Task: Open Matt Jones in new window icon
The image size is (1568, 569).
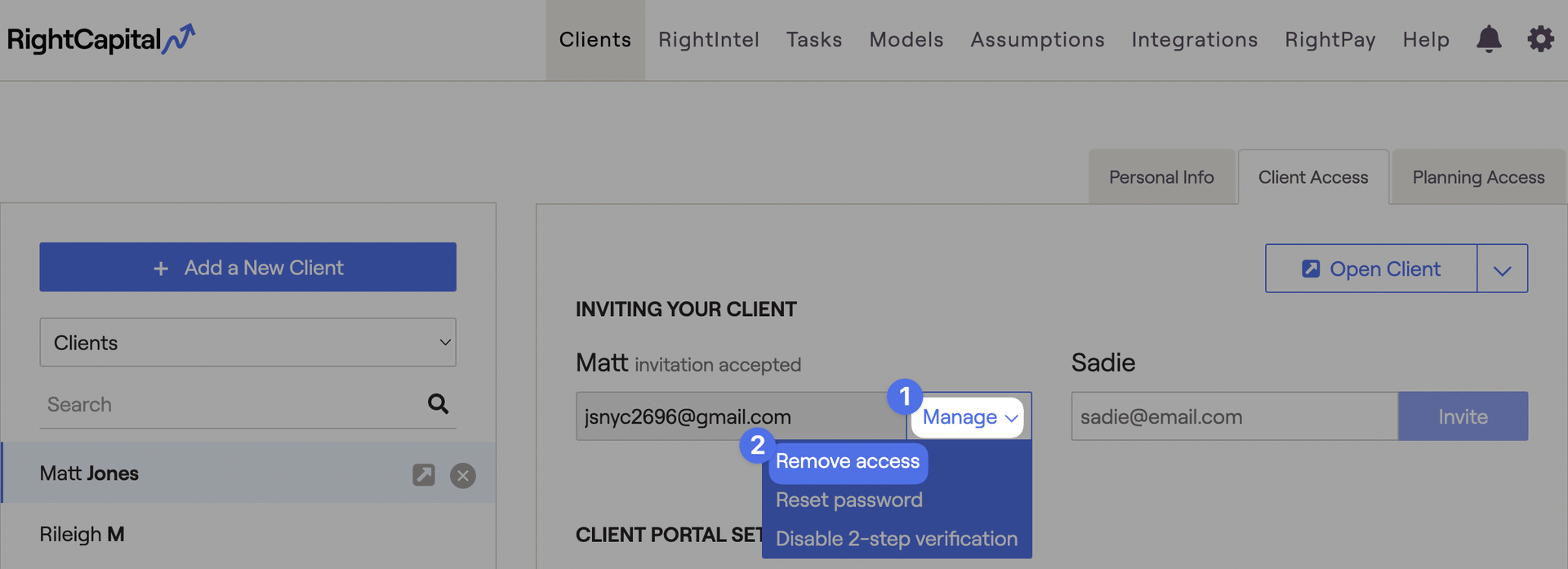Action: tap(424, 474)
